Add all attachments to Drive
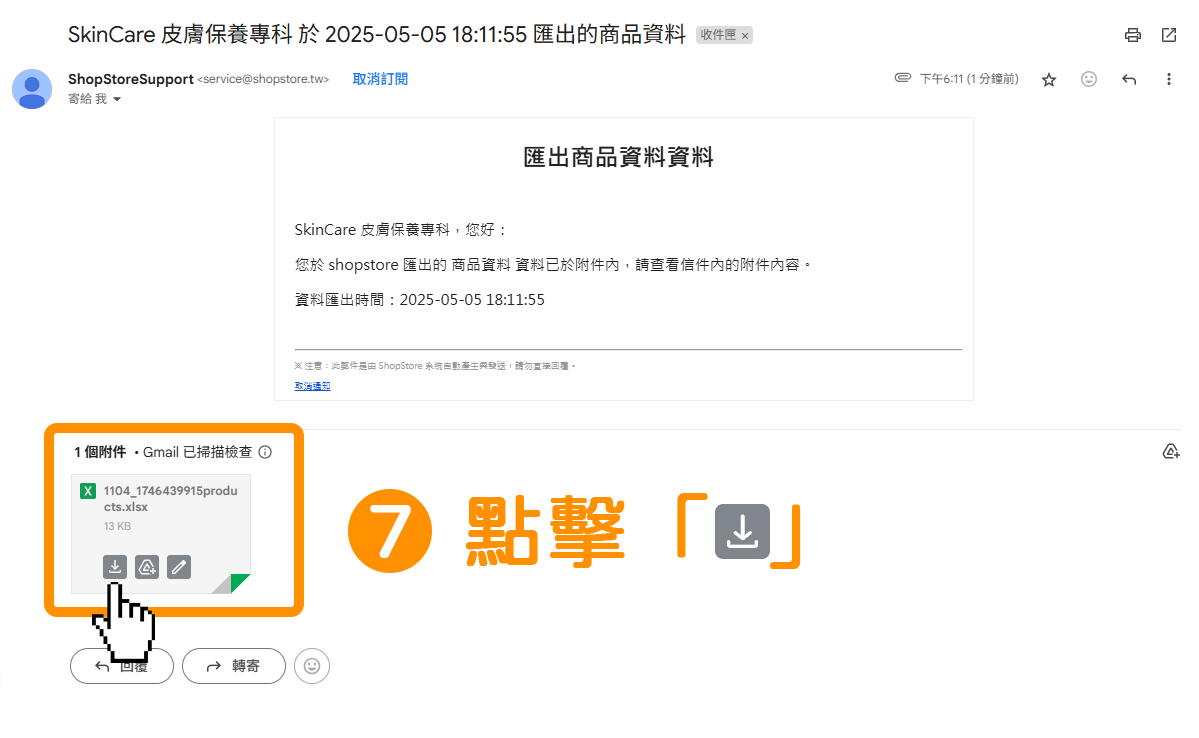 click(1171, 451)
